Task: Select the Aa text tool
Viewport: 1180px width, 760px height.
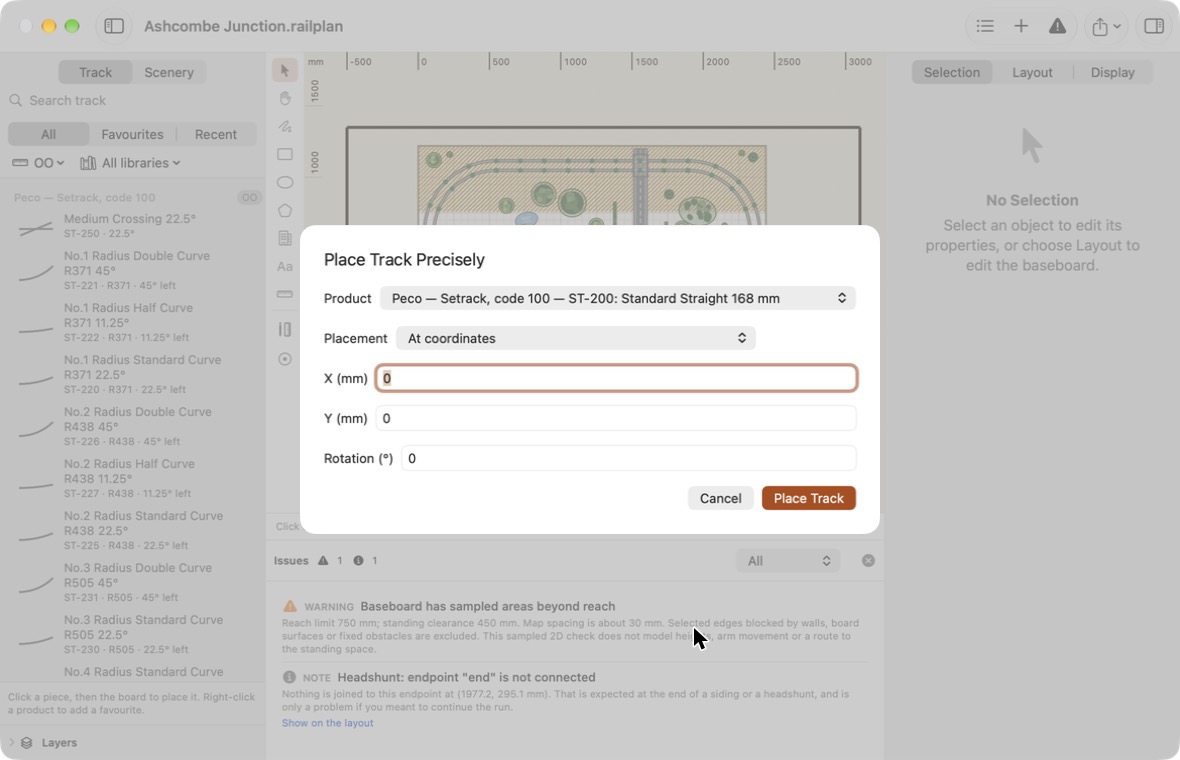Action: pos(284,266)
